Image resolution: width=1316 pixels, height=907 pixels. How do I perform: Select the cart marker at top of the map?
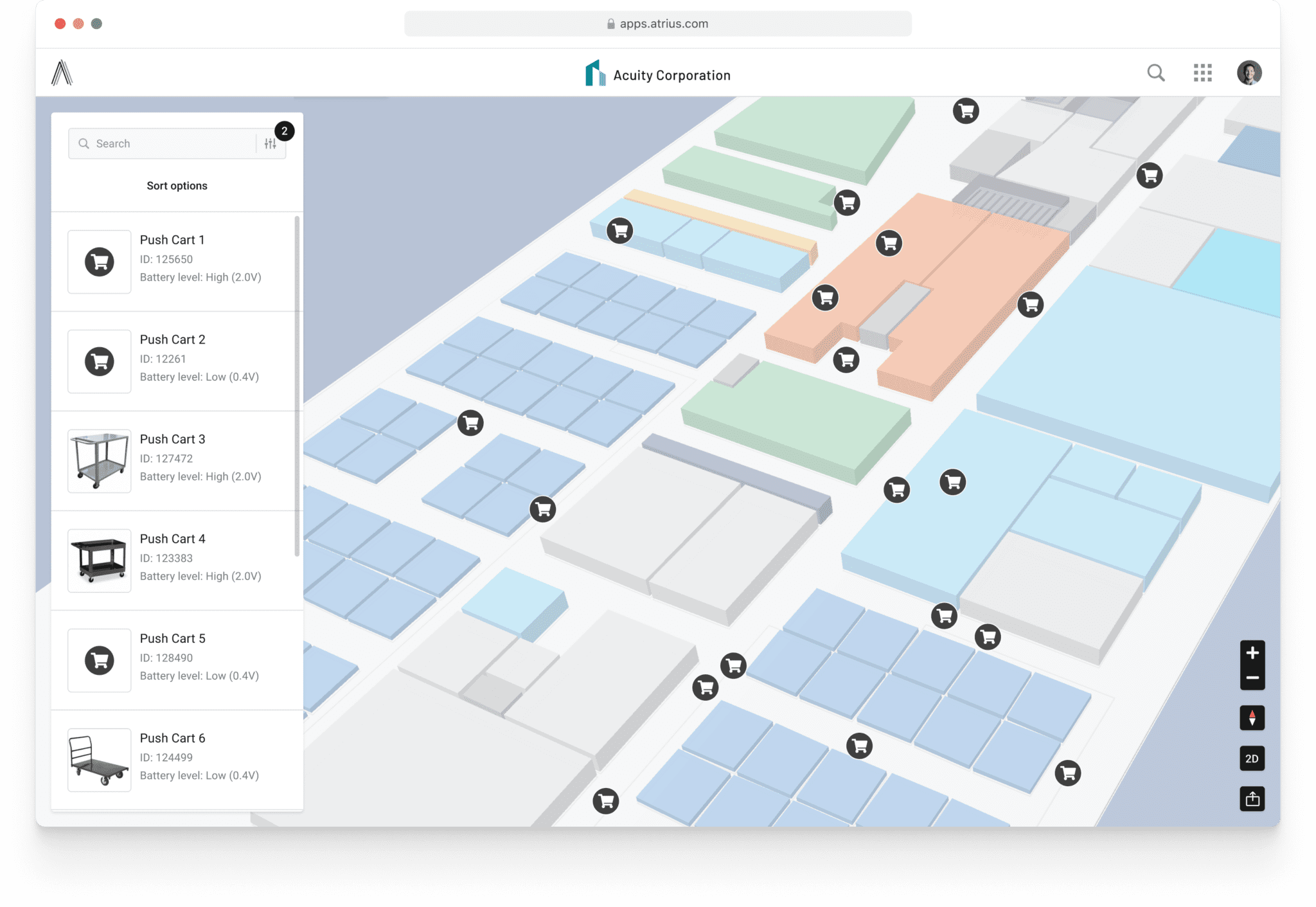coord(965,111)
